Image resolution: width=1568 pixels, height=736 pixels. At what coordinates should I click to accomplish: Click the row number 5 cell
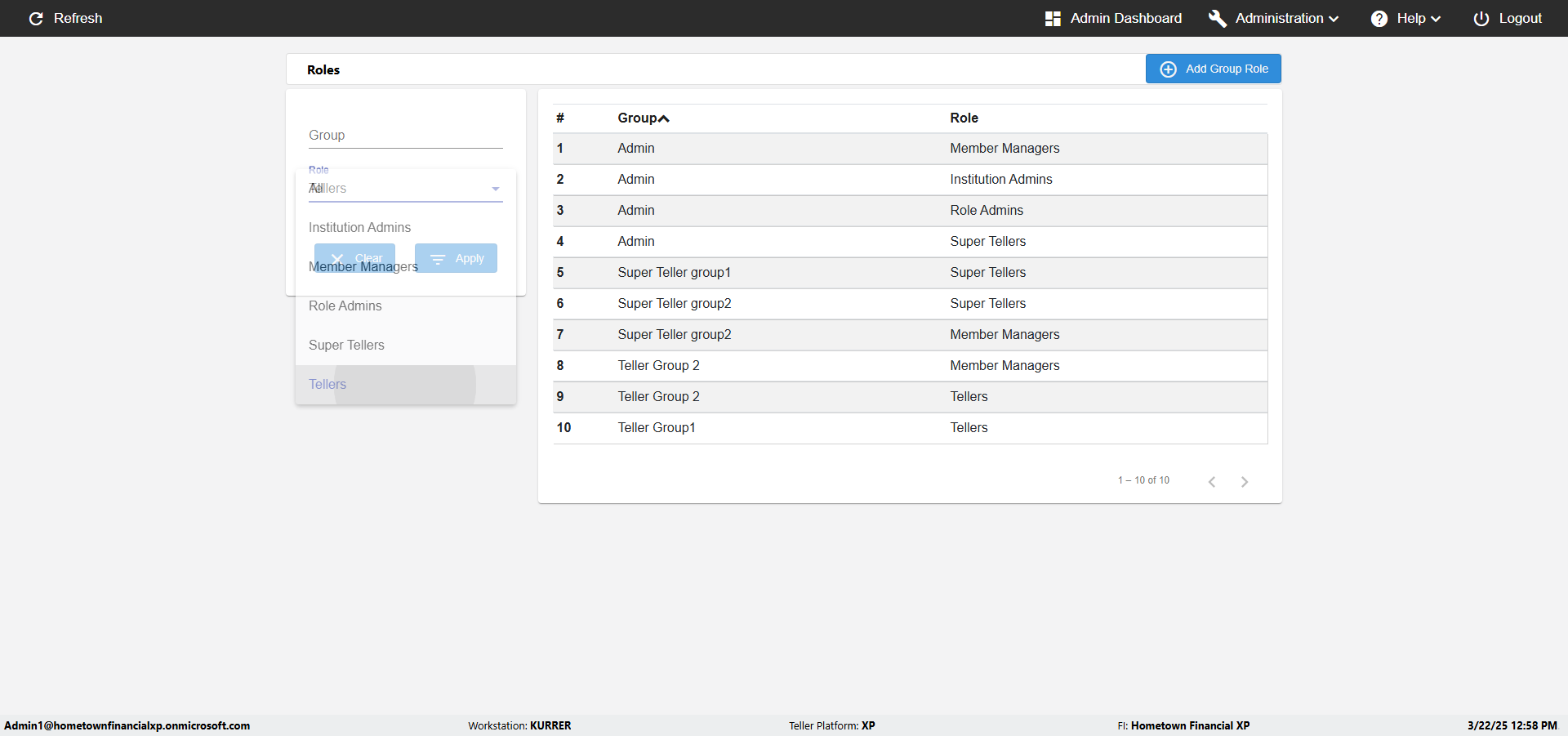point(560,272)
